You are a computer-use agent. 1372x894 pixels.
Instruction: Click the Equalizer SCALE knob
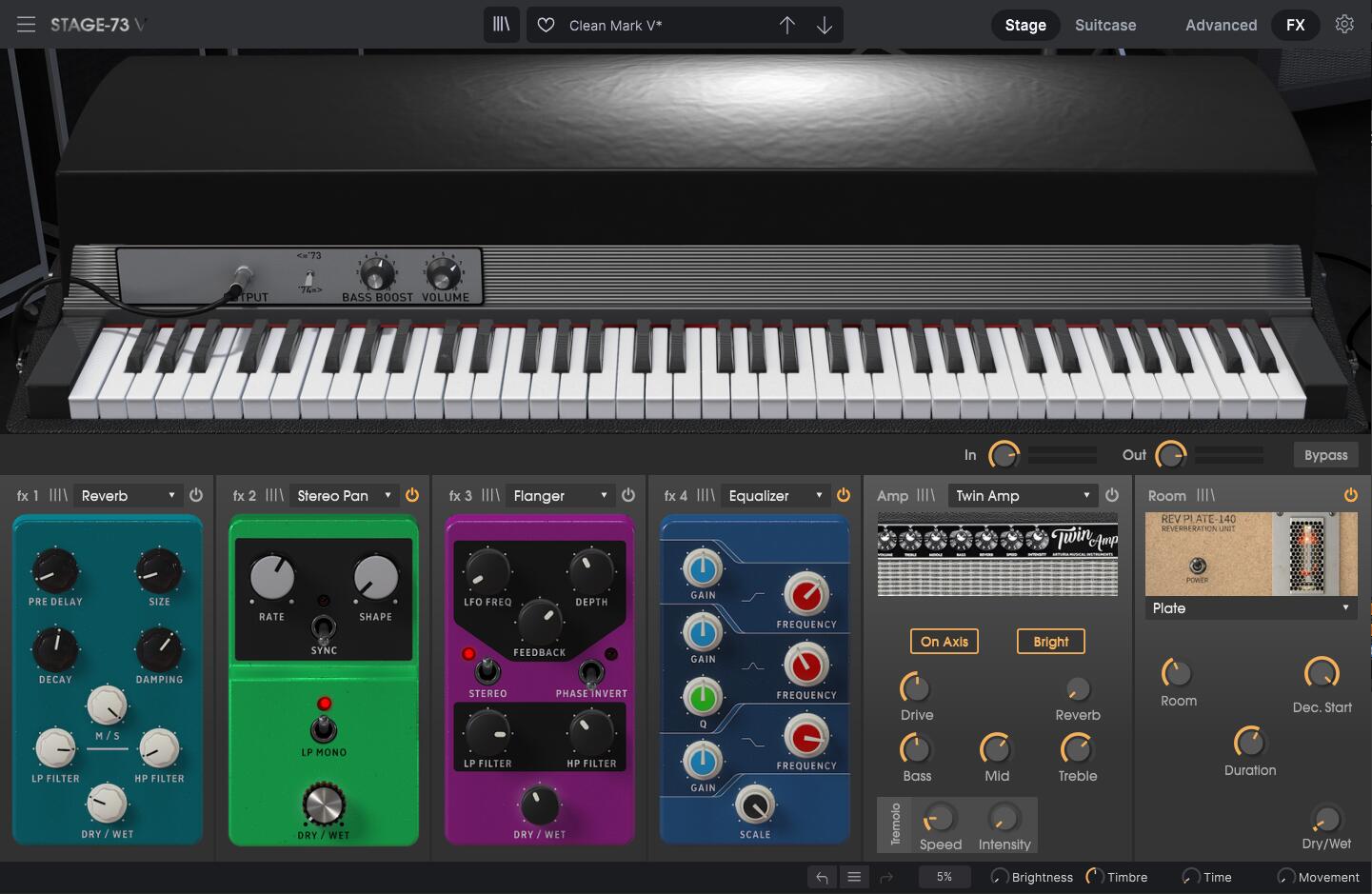click(755, 805)
